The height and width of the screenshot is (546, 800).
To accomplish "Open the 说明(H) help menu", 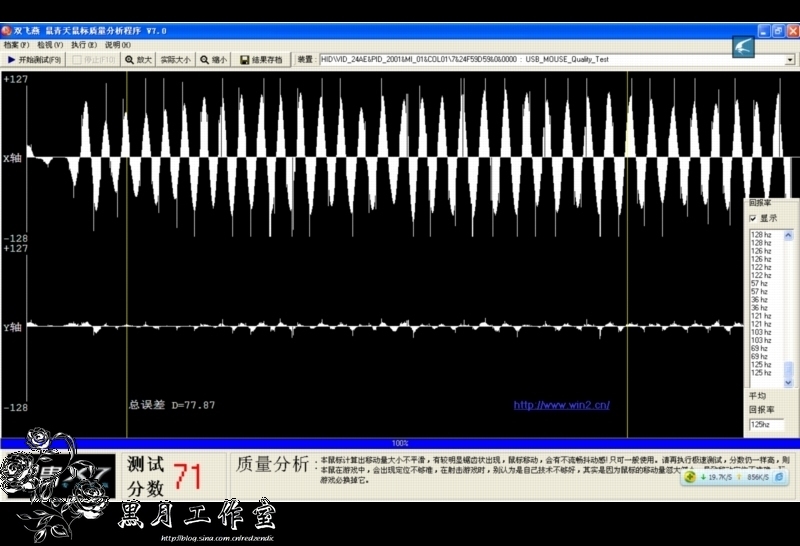I will 118,45.
